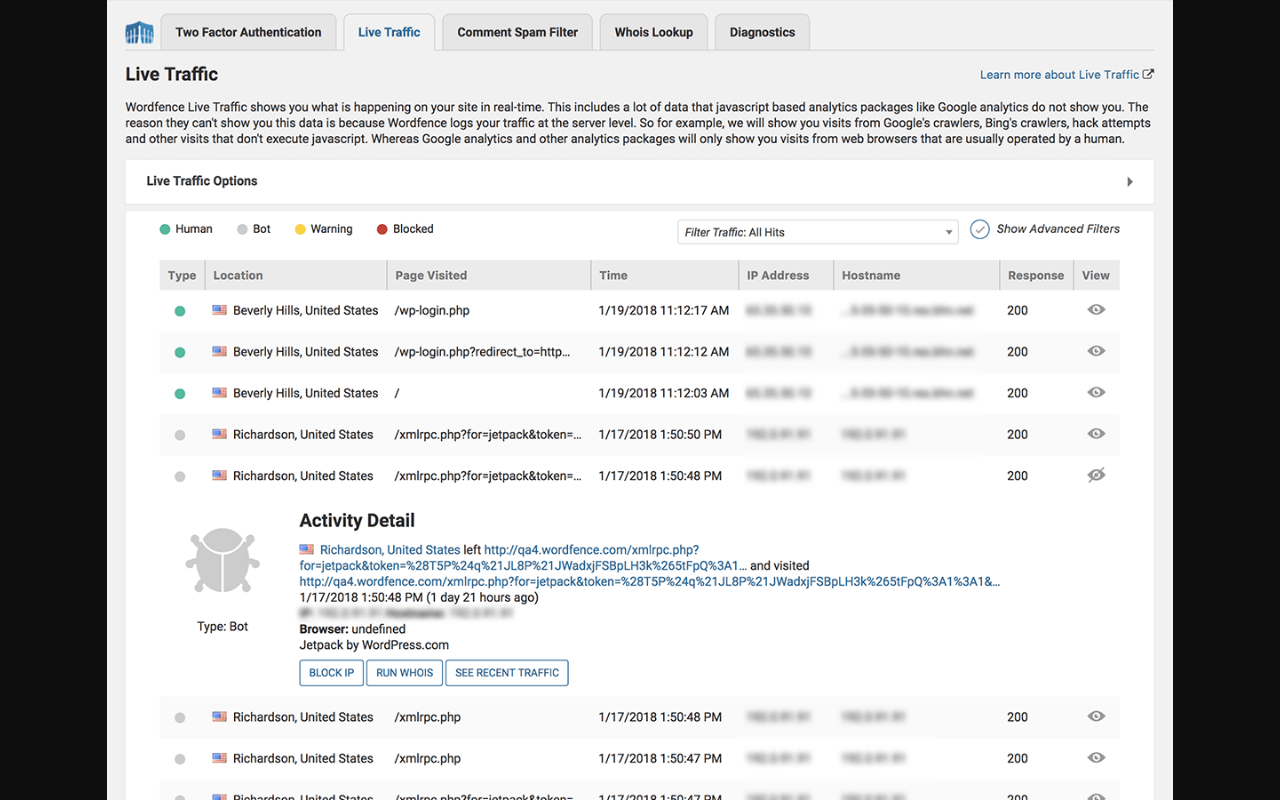Click the IP Address column header
The height and width of the screenshot is (800, 1280).
click(786, 275)
